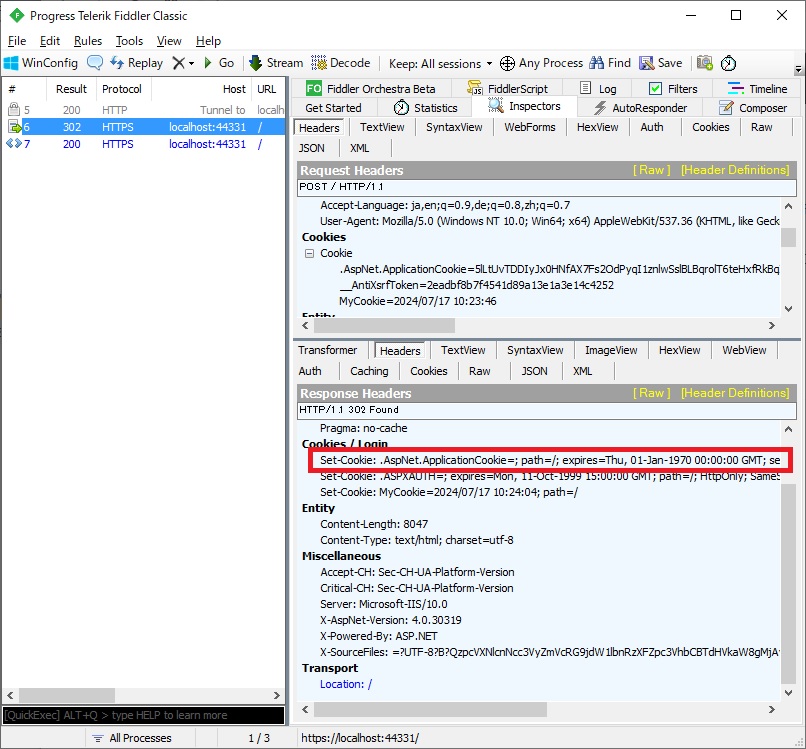The width and height of the screenshot is (806, 749).
Task: Click the Result column header
Action: click(71, 89)
